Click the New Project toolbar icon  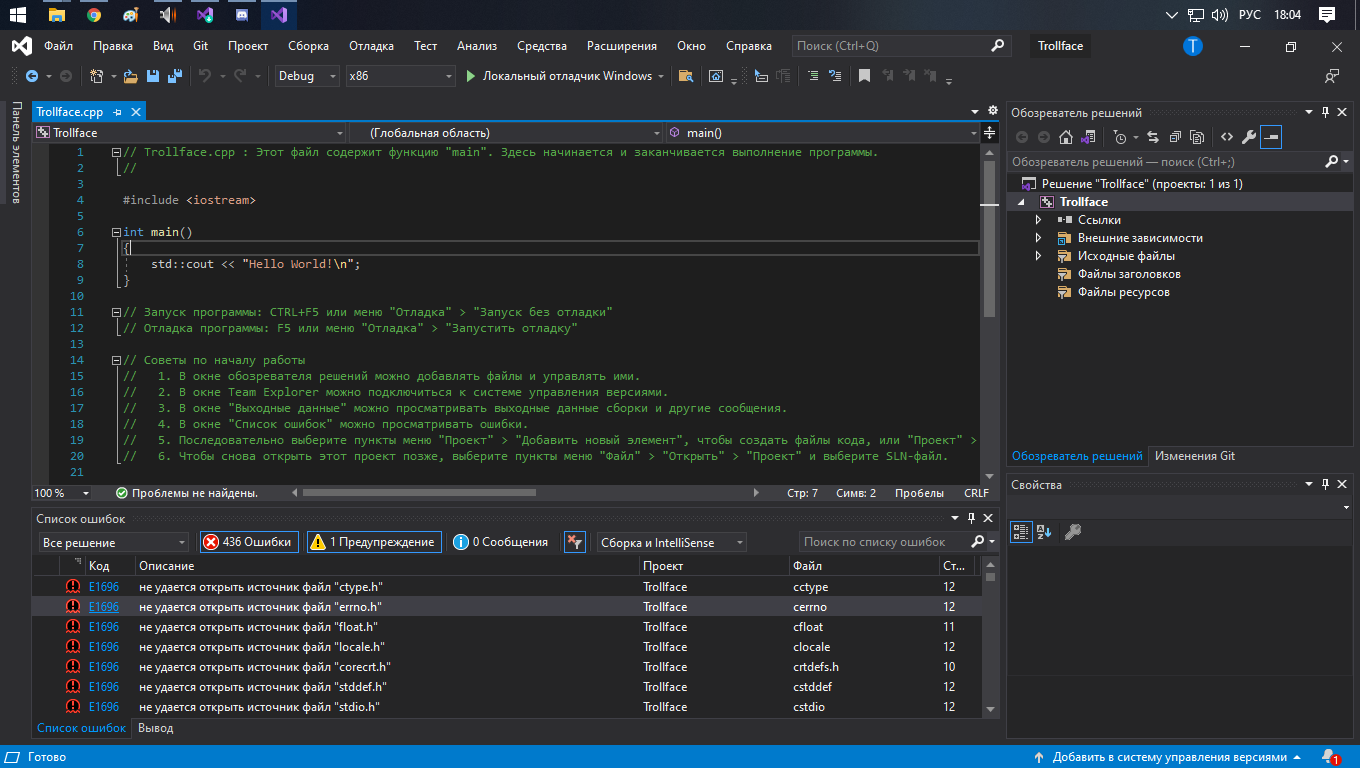[96, 76]
